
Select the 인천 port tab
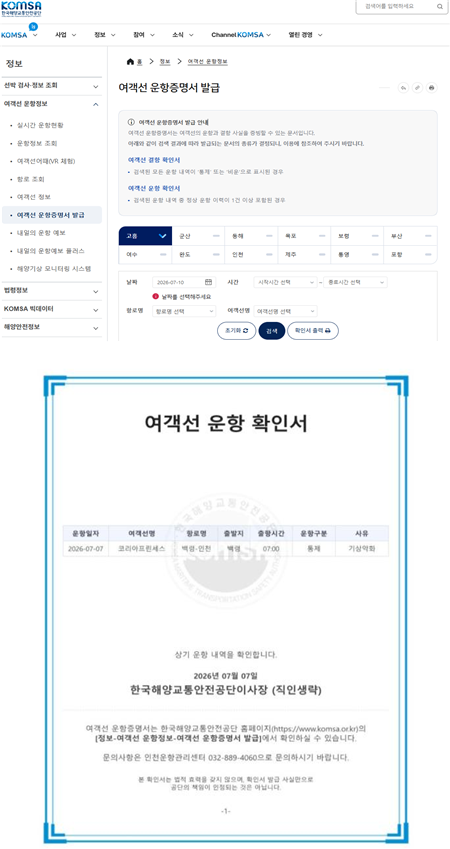251,254
